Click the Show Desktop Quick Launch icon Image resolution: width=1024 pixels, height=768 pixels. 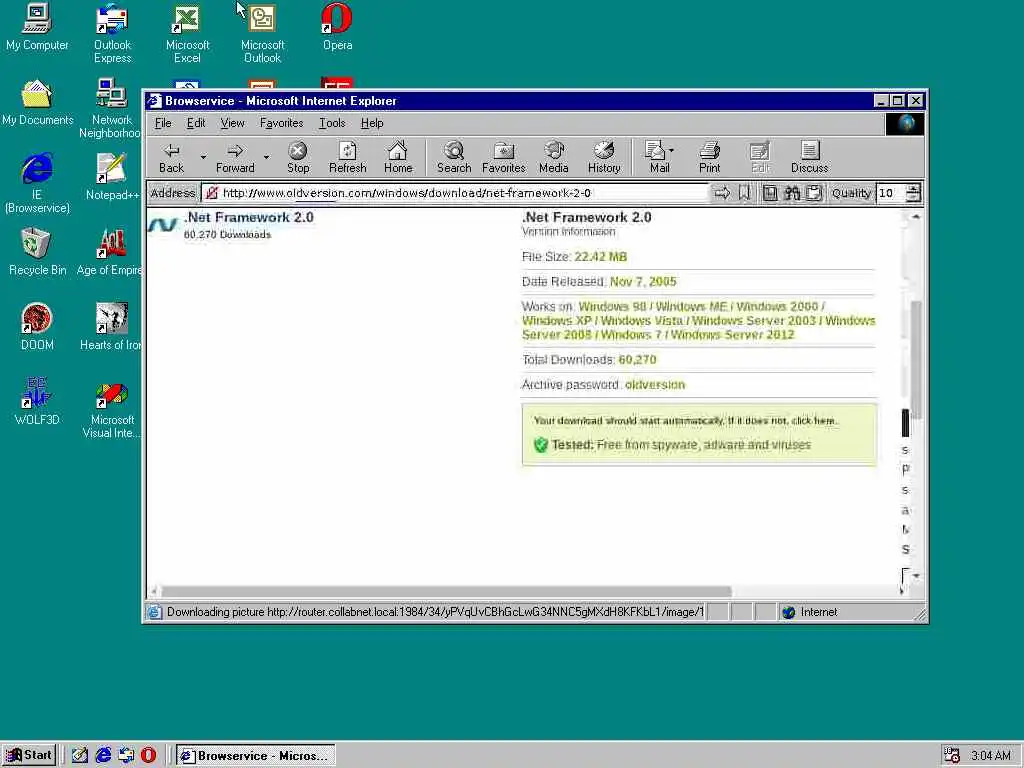[x=80, y=756]
